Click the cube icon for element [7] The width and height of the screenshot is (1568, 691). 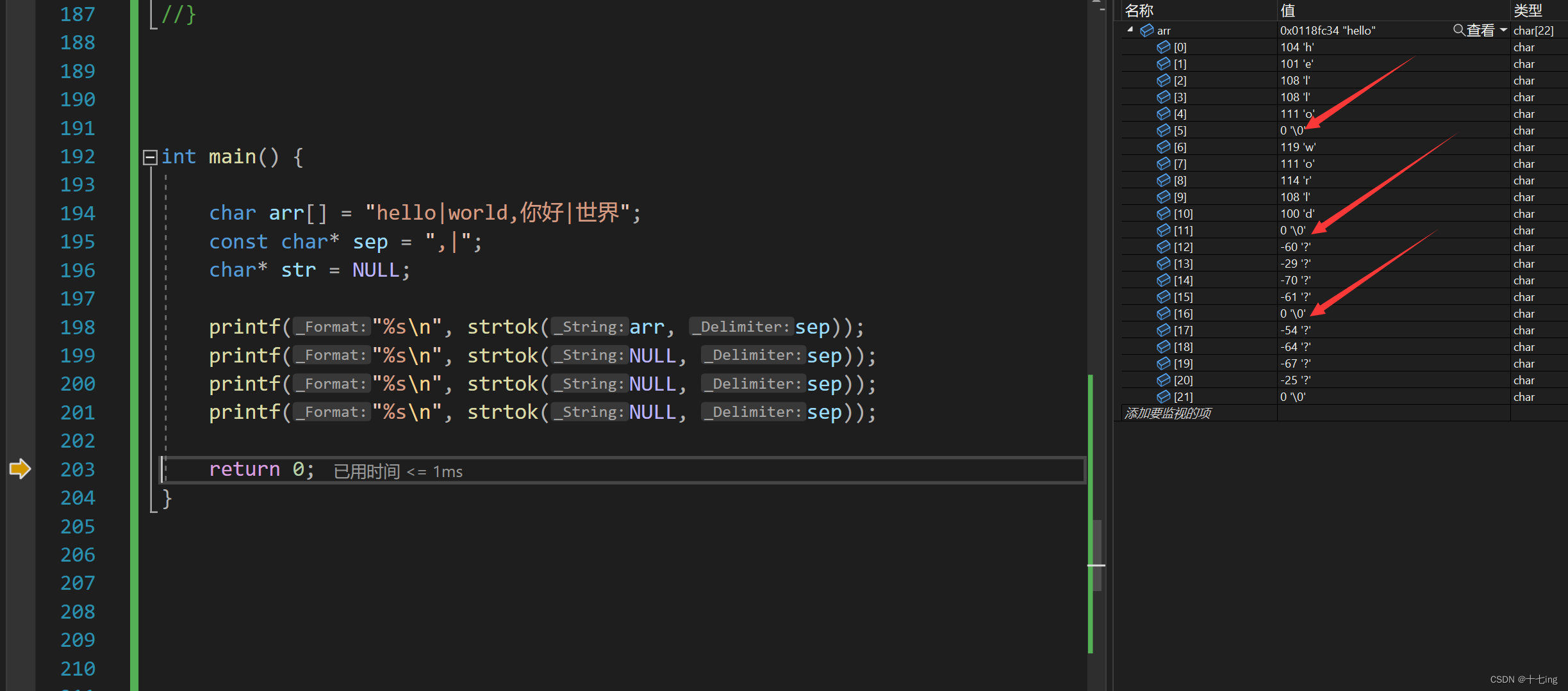1164,163
